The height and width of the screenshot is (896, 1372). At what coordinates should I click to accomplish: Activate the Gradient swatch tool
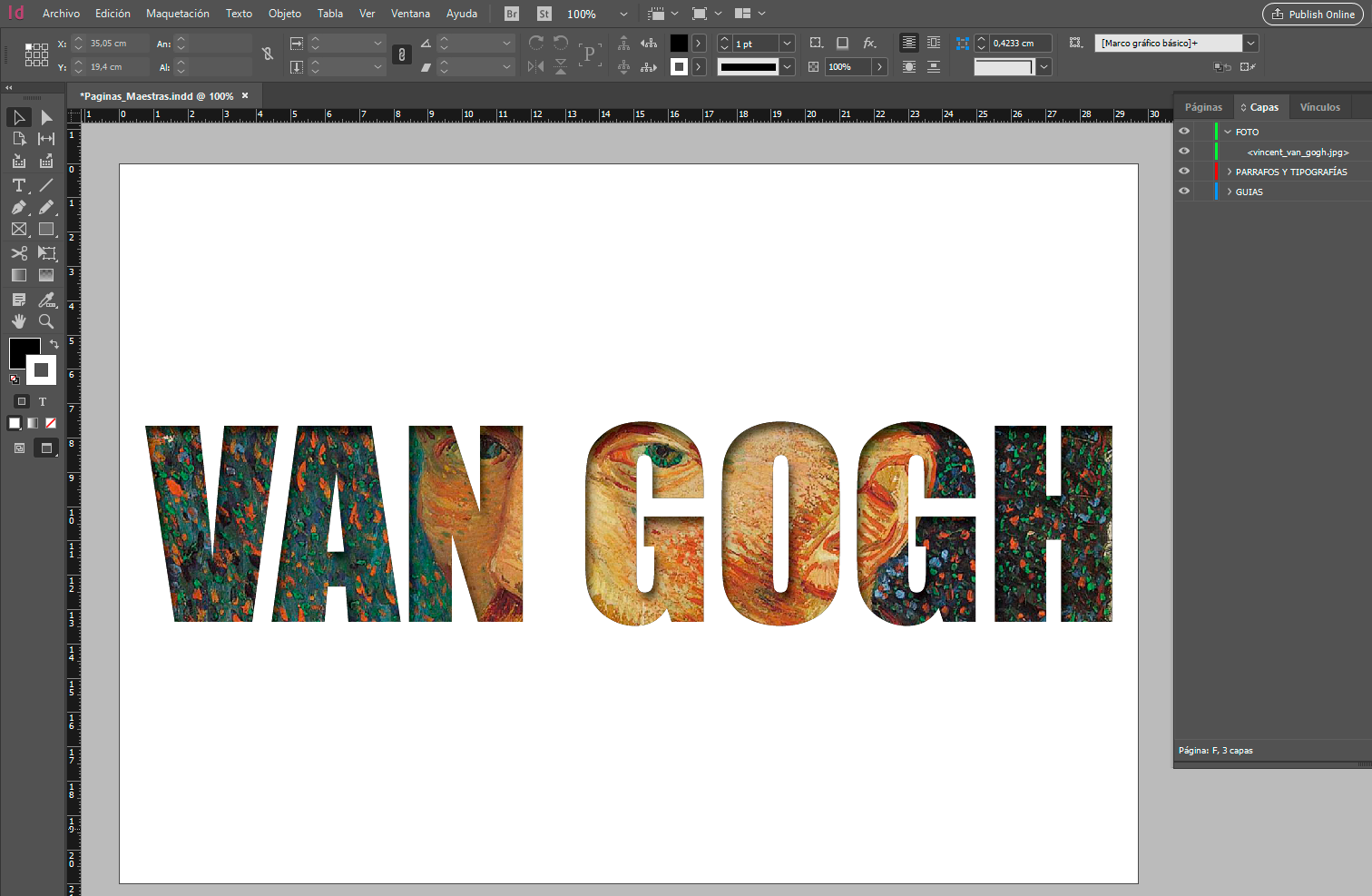pos(18,275)
